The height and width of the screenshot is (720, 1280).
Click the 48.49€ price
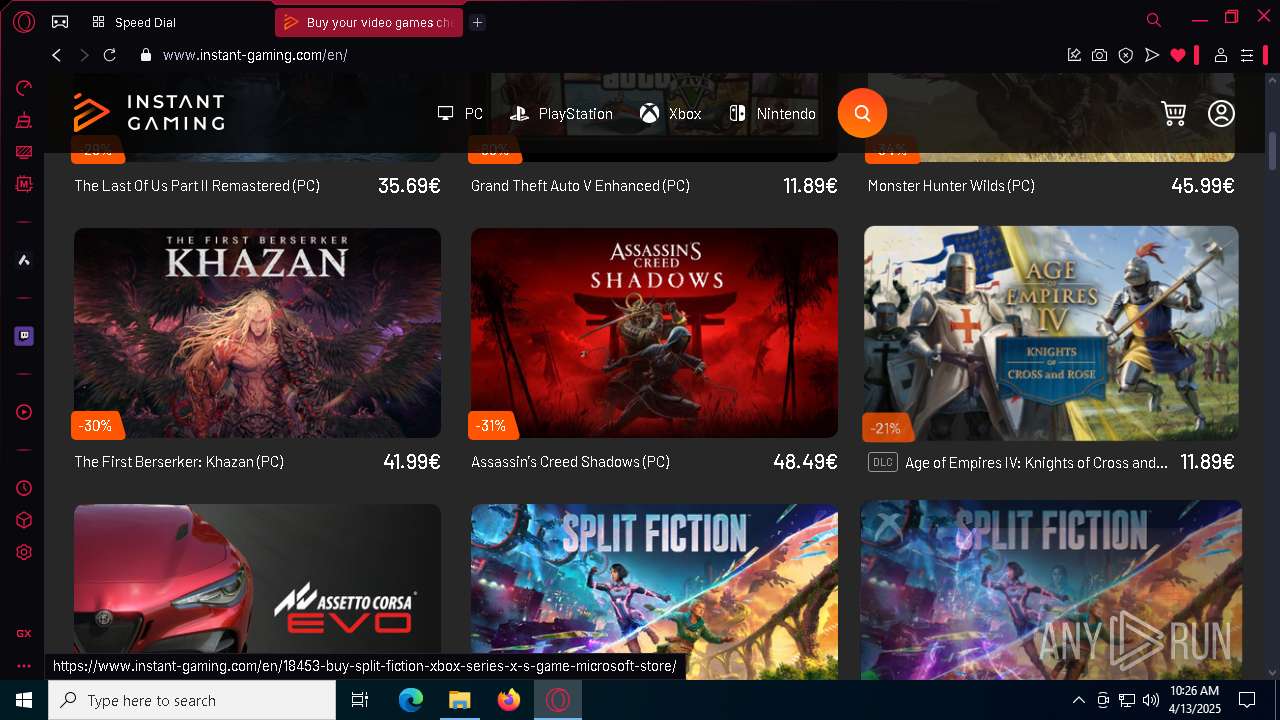coord(805,462)
